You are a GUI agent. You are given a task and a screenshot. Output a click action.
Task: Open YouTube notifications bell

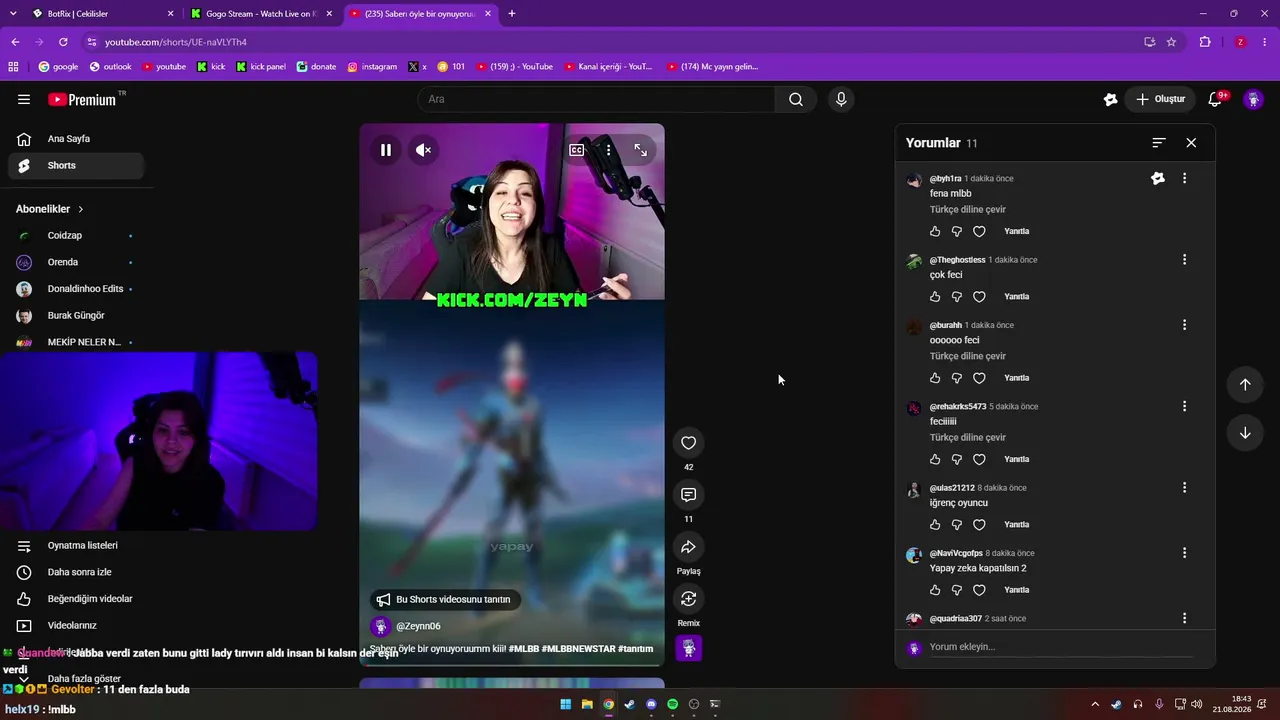coord(1215,99)
